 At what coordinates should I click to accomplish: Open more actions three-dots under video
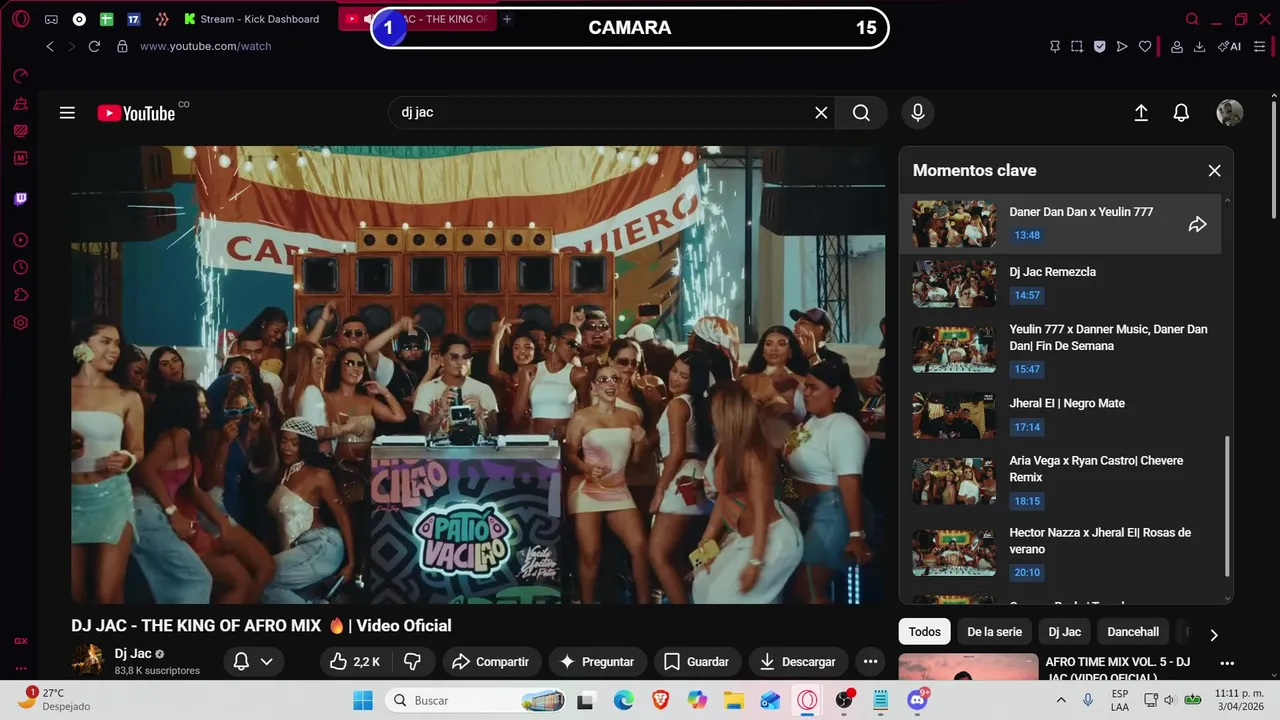tap(870, 662)
